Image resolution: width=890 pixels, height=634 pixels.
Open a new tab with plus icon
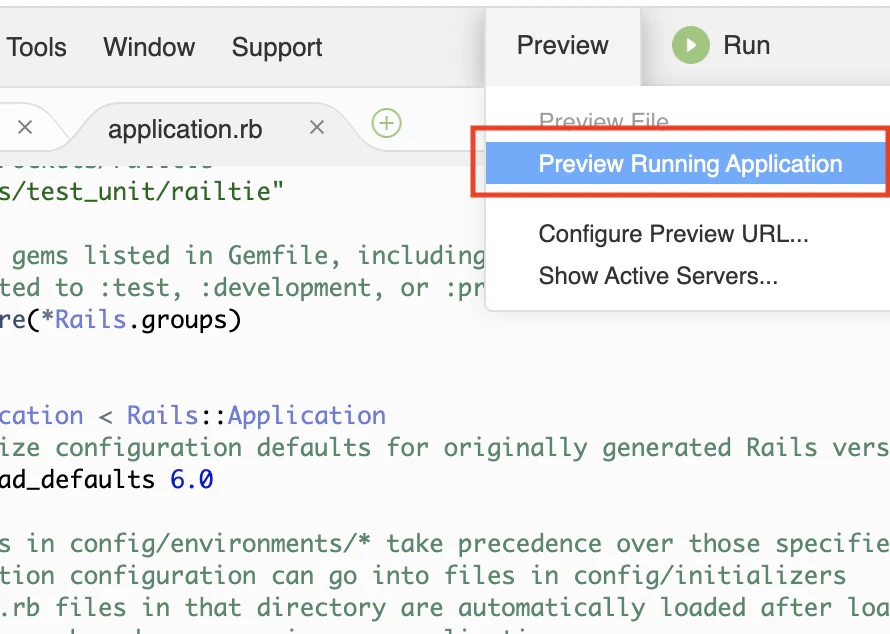387,123
